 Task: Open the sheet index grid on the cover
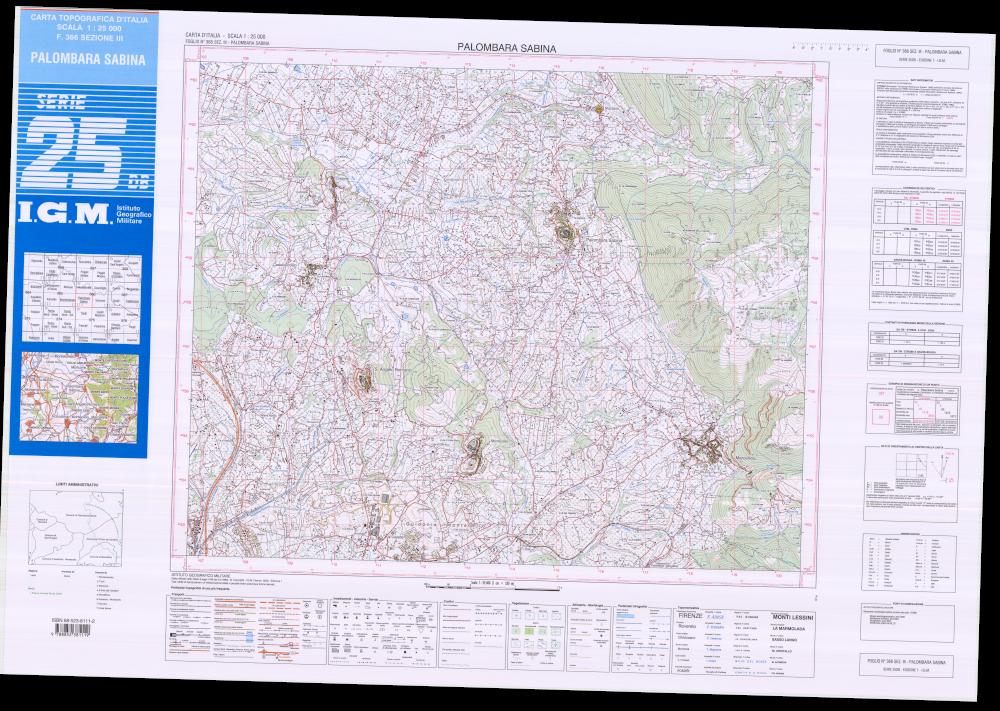click(82, 298)
